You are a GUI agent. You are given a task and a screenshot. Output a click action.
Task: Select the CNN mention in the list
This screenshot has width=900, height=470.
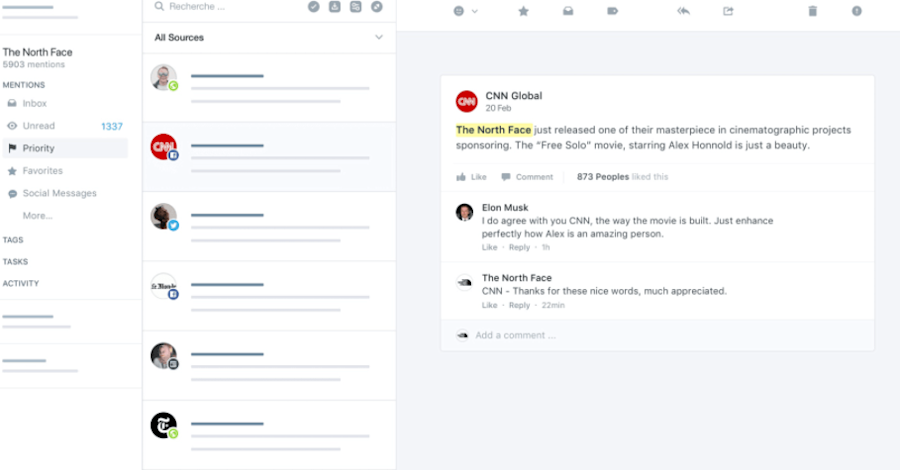(269, 157)
